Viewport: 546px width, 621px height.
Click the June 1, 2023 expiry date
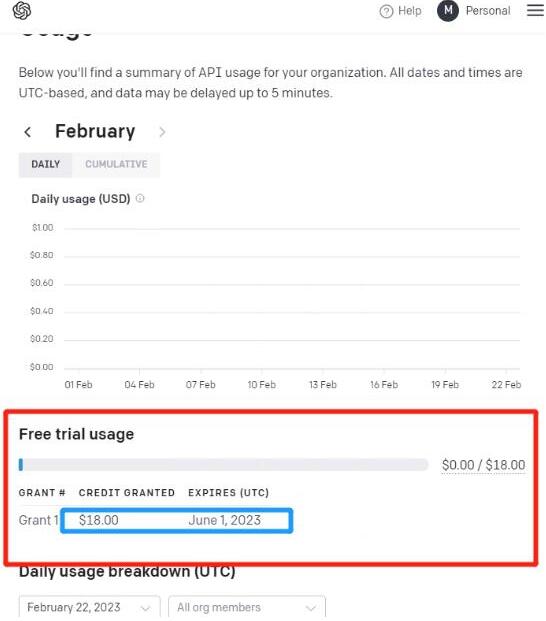click(224, 520)
